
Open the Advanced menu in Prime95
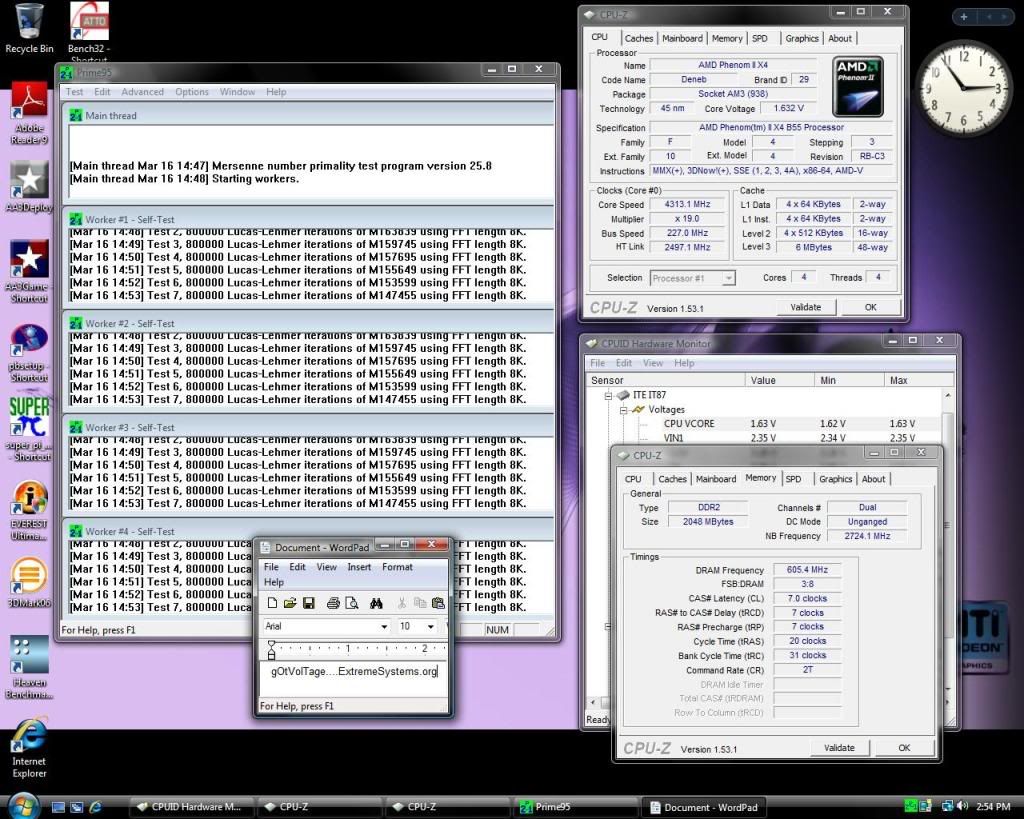point(142,92)
